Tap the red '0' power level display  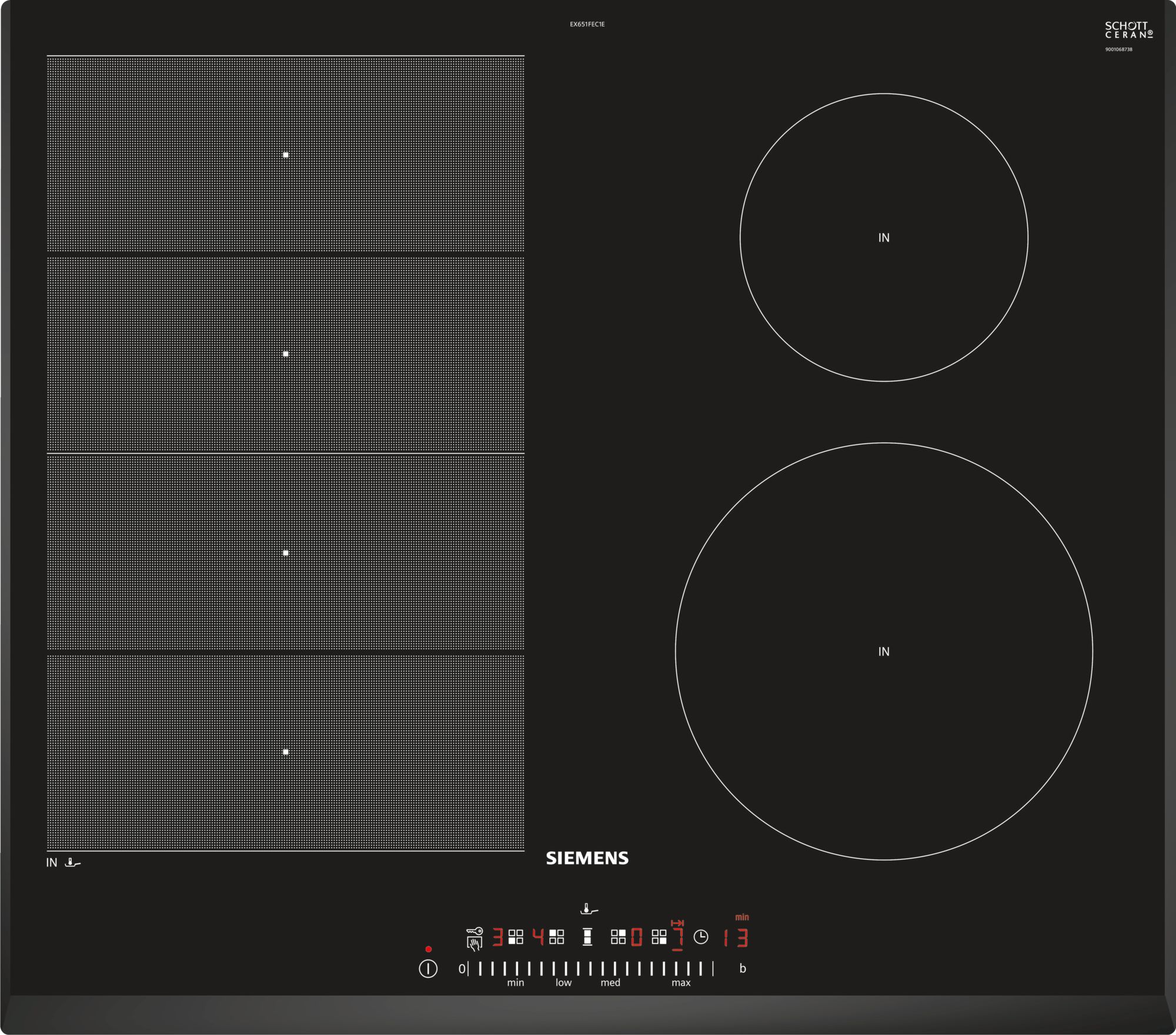(636, 937)
